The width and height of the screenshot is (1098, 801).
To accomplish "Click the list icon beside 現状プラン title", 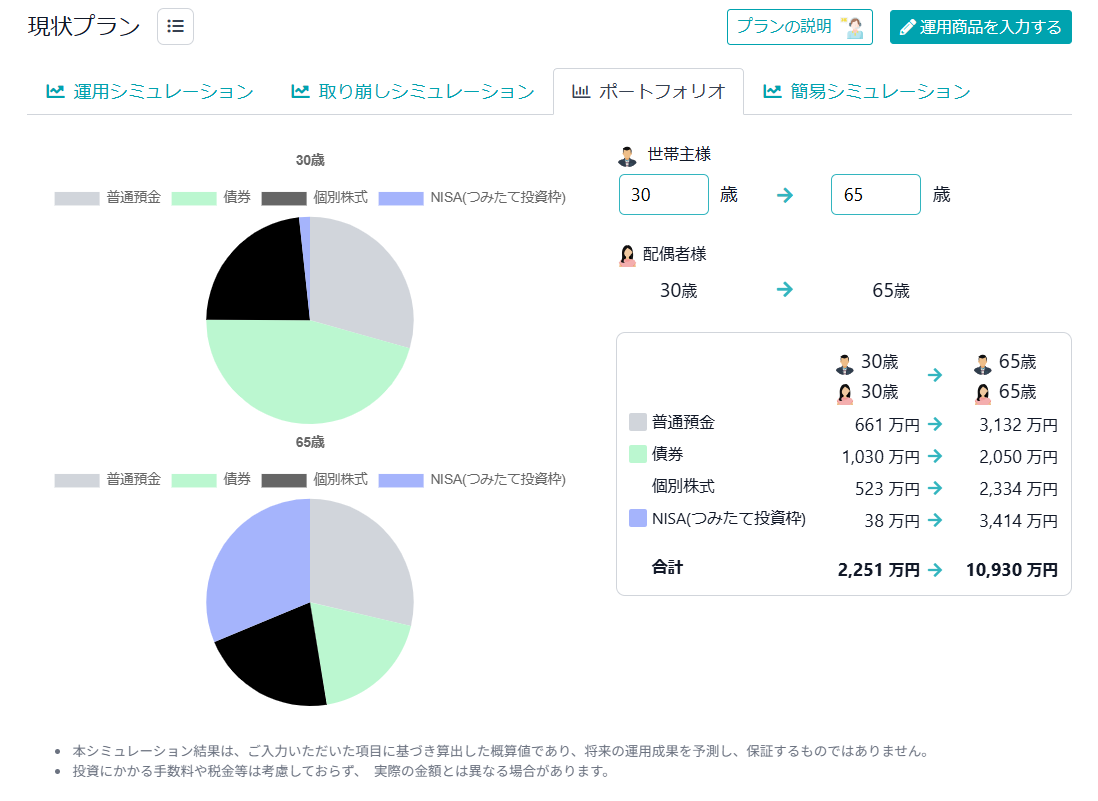I will tap(175, 26).
